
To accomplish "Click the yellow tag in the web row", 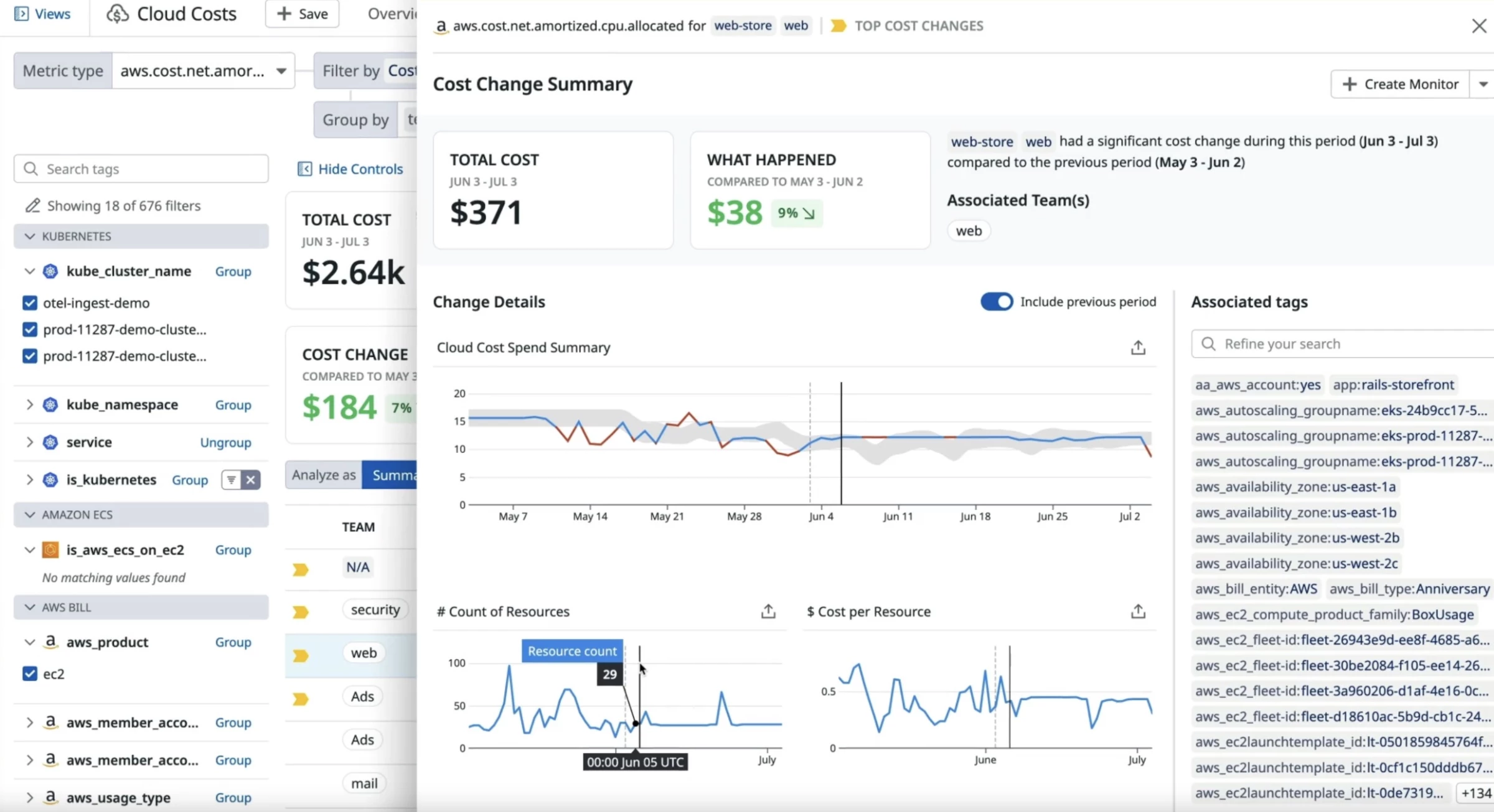I will tap(301, 656).
